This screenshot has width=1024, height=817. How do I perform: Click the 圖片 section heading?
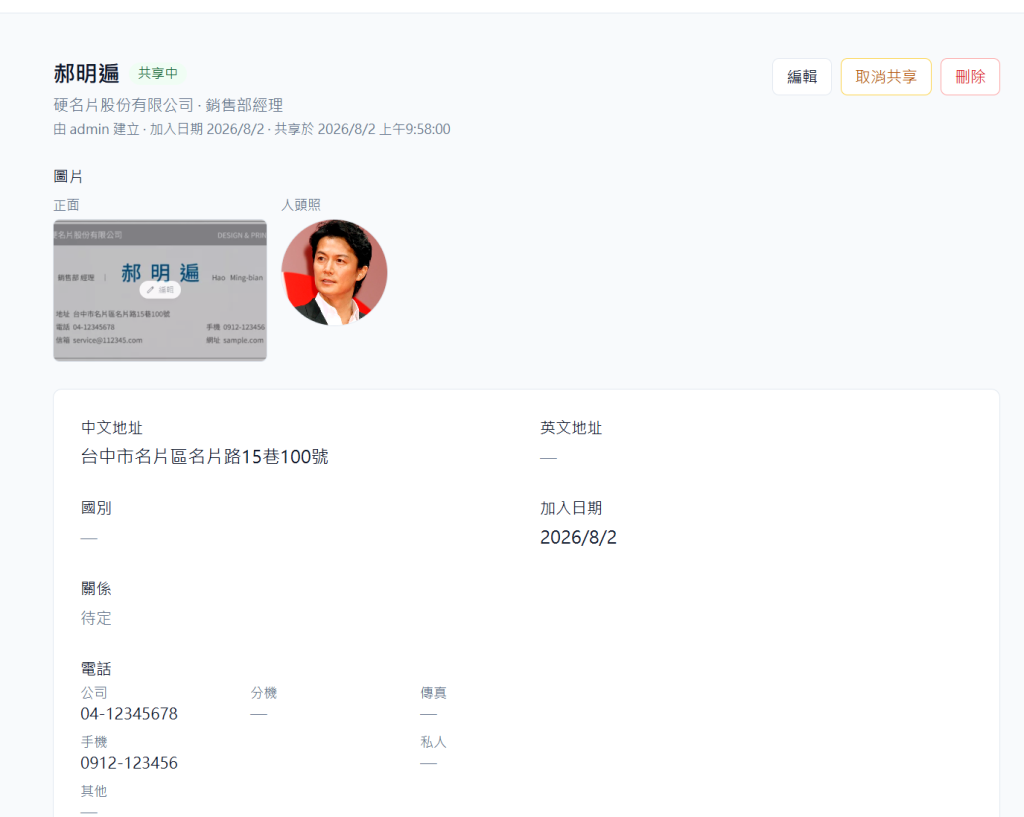68,176
